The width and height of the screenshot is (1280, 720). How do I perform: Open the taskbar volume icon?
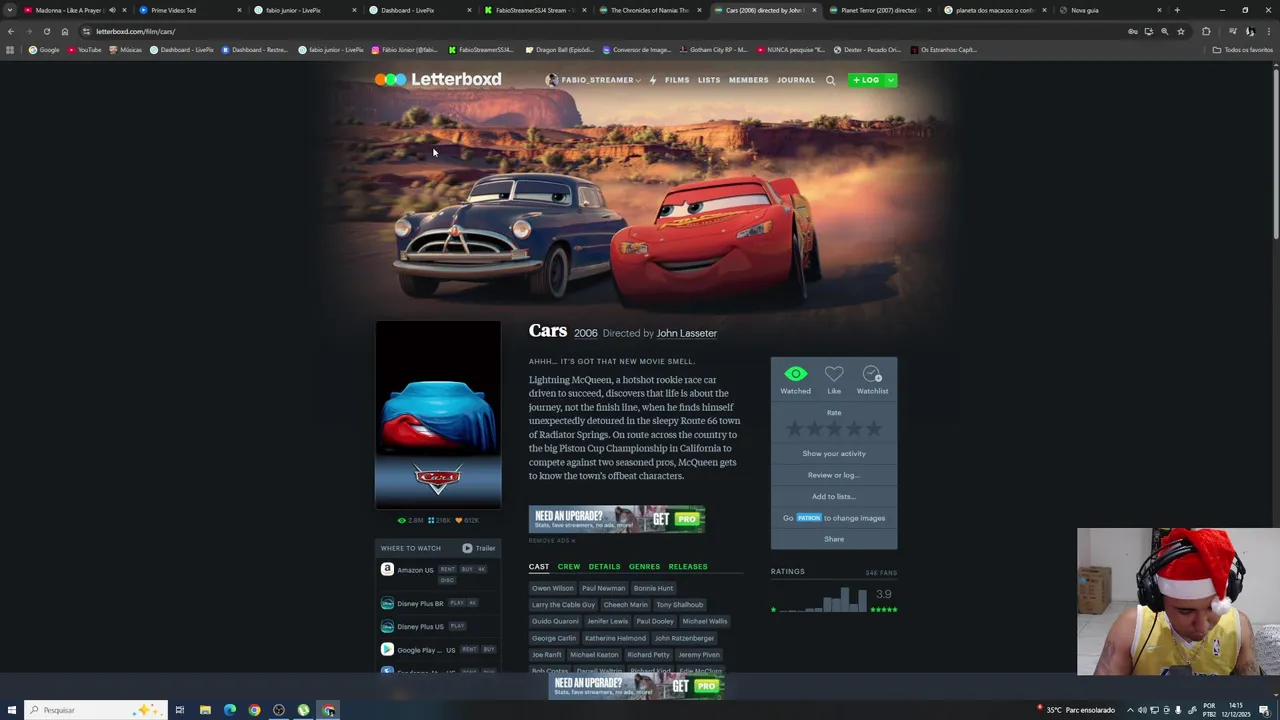1143,710
